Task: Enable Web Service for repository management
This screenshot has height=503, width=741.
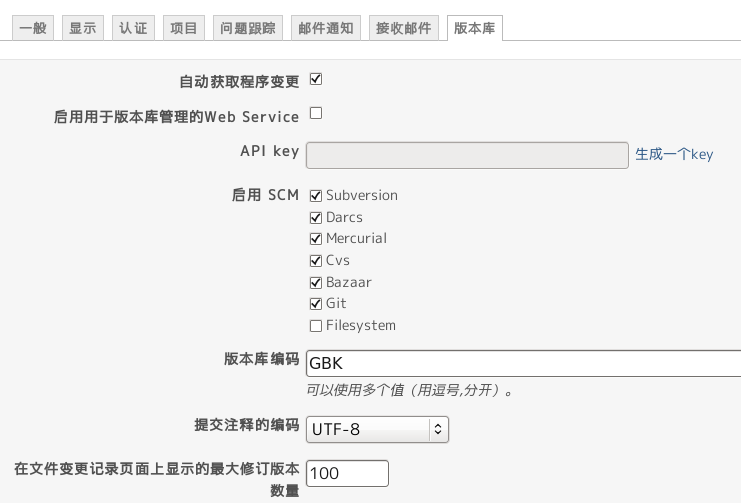Action: [x=316, y=113]
